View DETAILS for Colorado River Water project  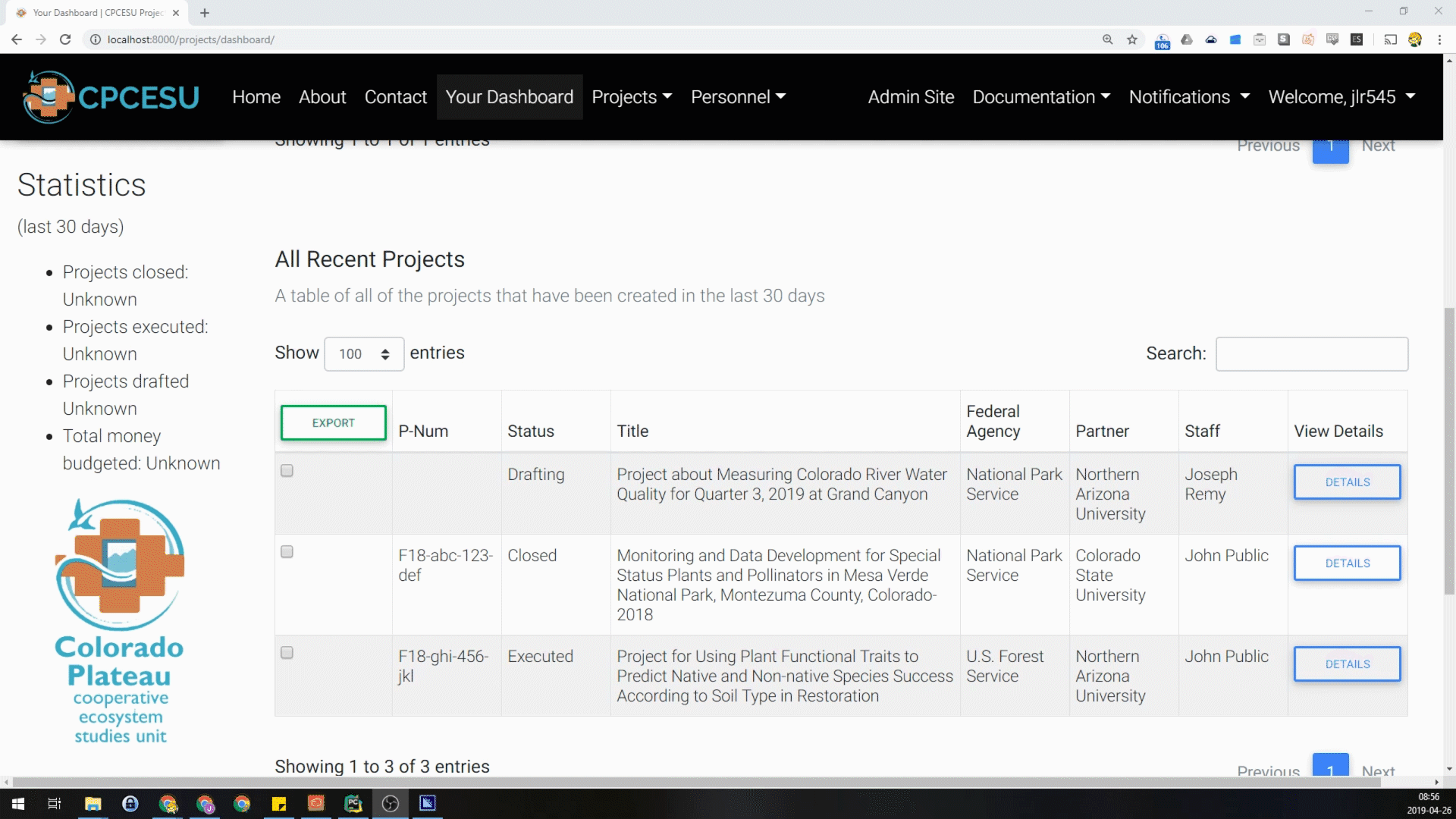(x=1347, y=482)
